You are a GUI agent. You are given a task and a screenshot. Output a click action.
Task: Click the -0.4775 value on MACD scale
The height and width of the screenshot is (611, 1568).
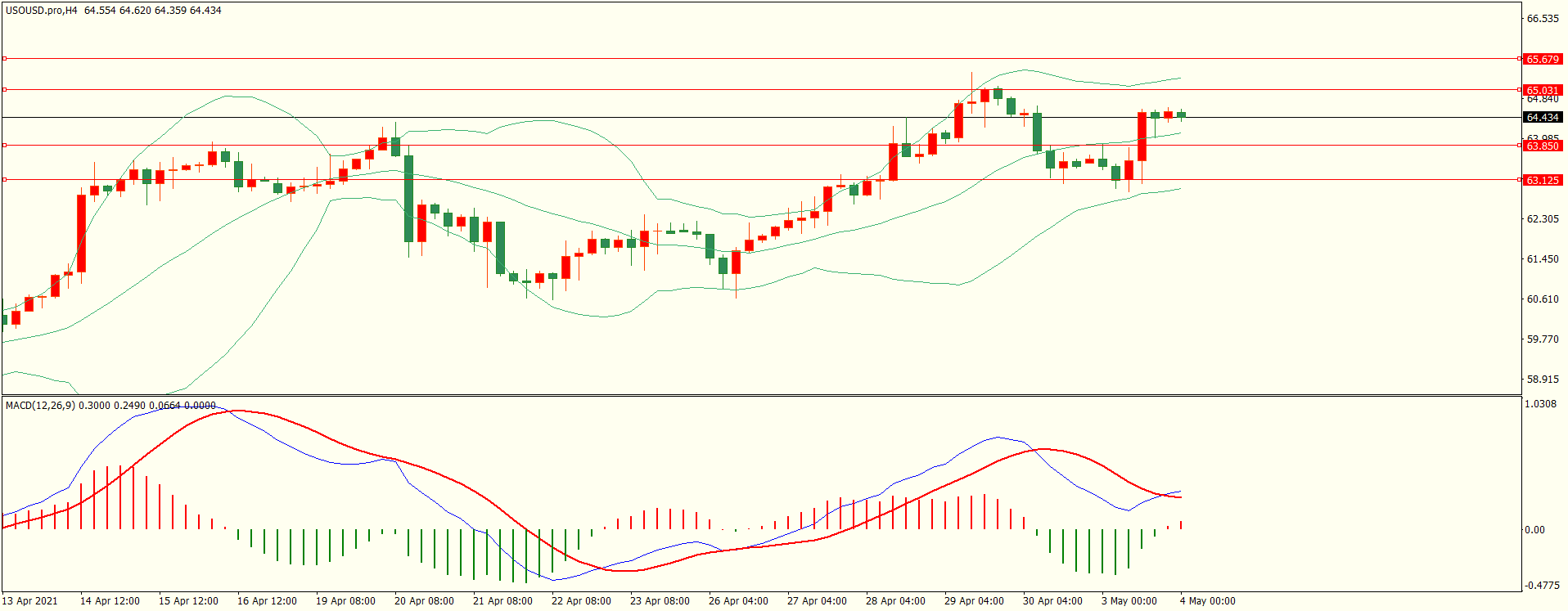[x=1542, y=586]
